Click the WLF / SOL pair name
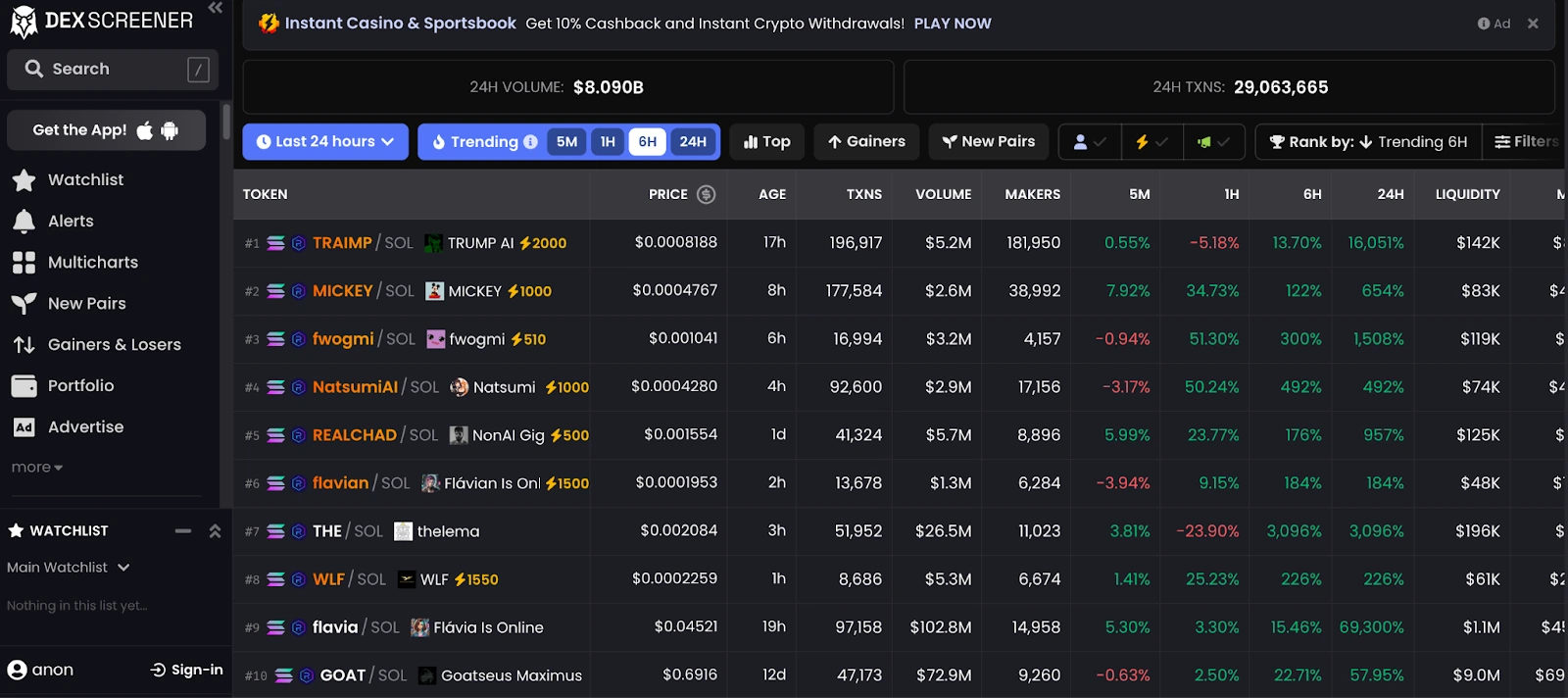 [x=349, y=579]
